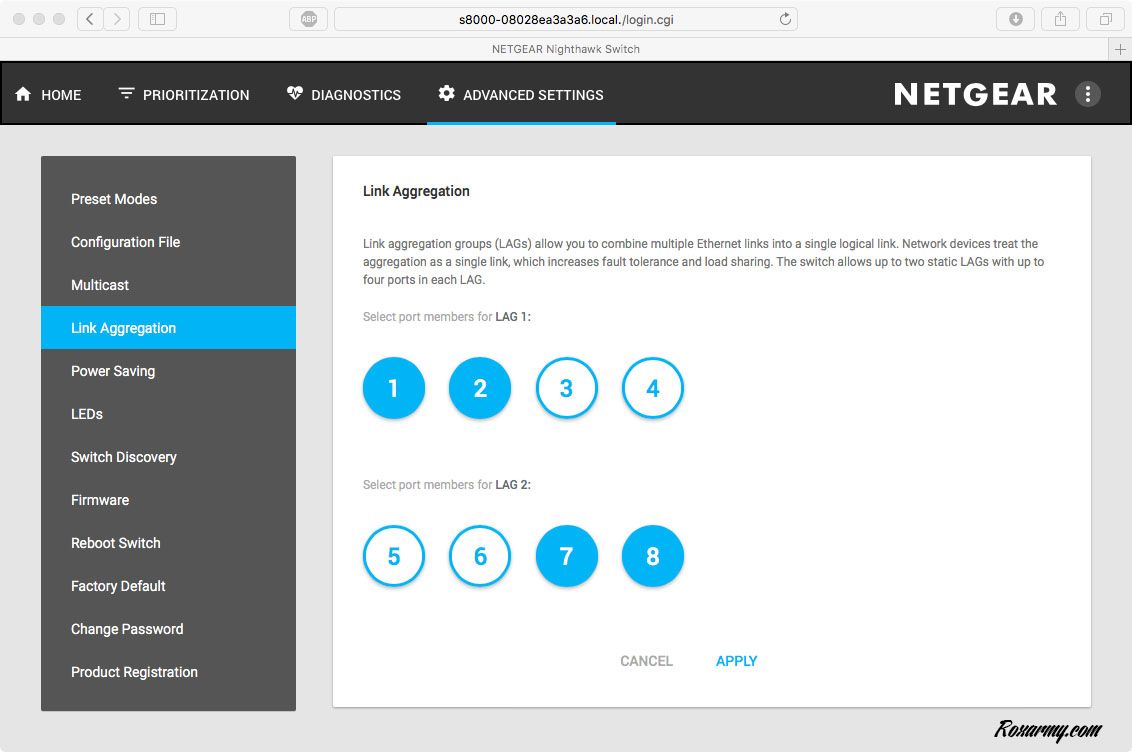Click the Home house icon
Viewport: 1132px width, 752px height.
pyautogui.click(x=23, y=94)
